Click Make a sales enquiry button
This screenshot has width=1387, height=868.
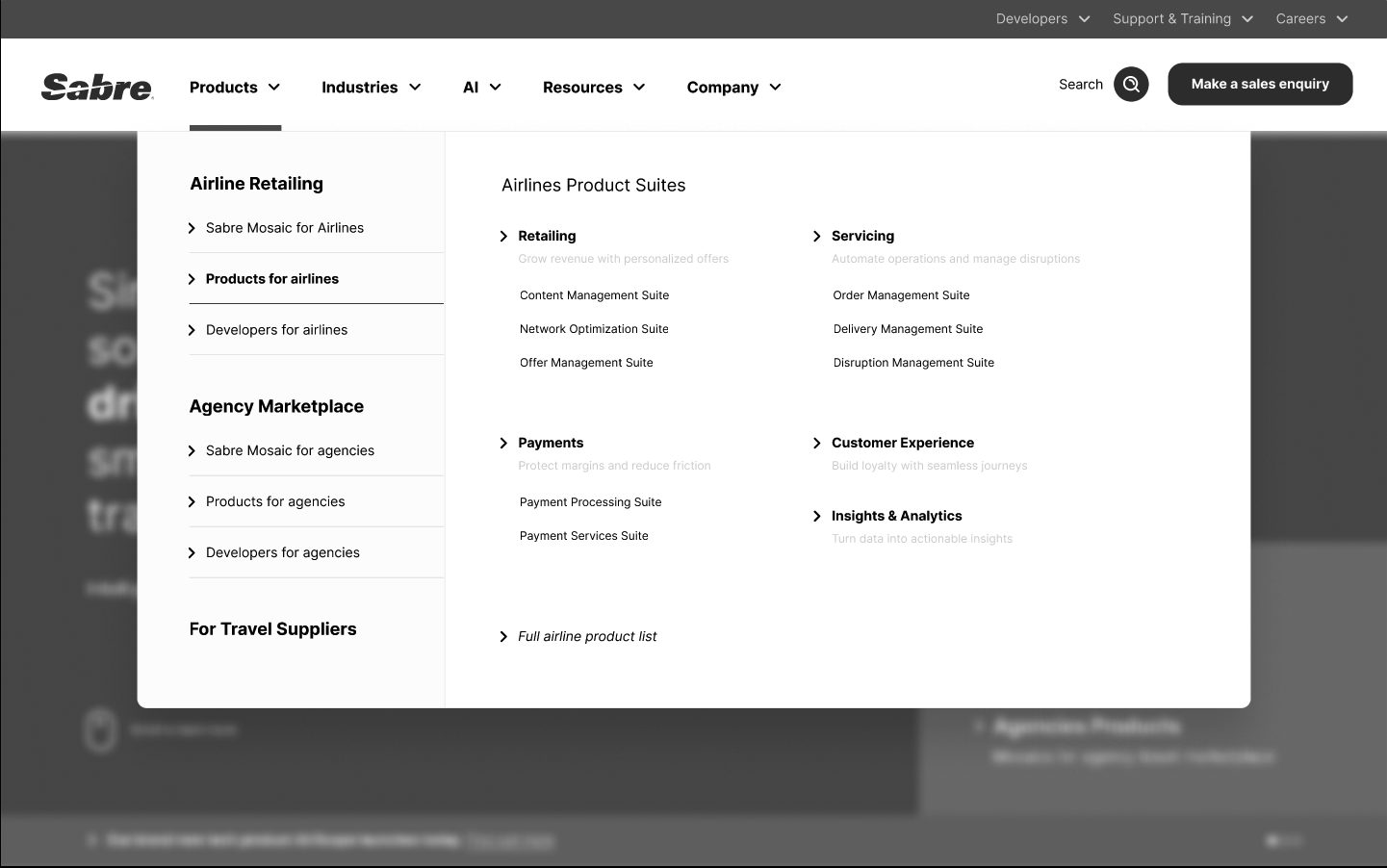pos(1260,84)
